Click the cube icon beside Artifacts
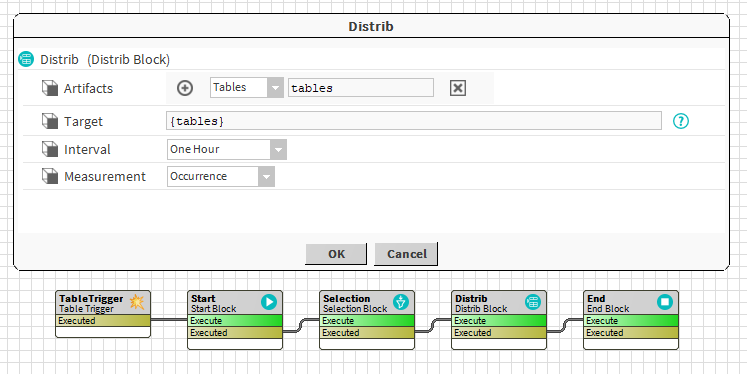Screen dimensions: 747x374 pos(50,88)
